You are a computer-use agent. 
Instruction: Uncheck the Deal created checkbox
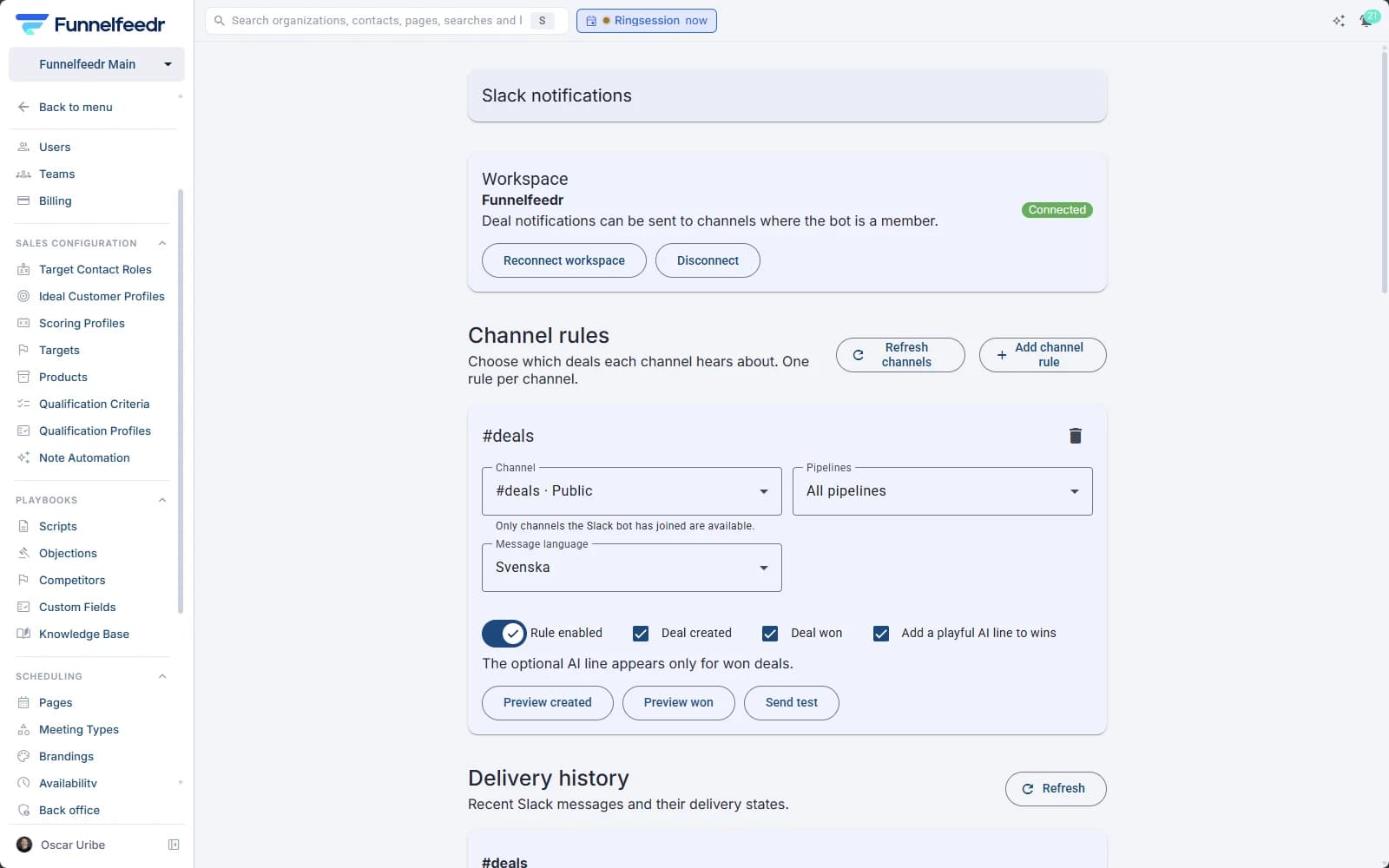pyautogui.click(x=641, y=634)
